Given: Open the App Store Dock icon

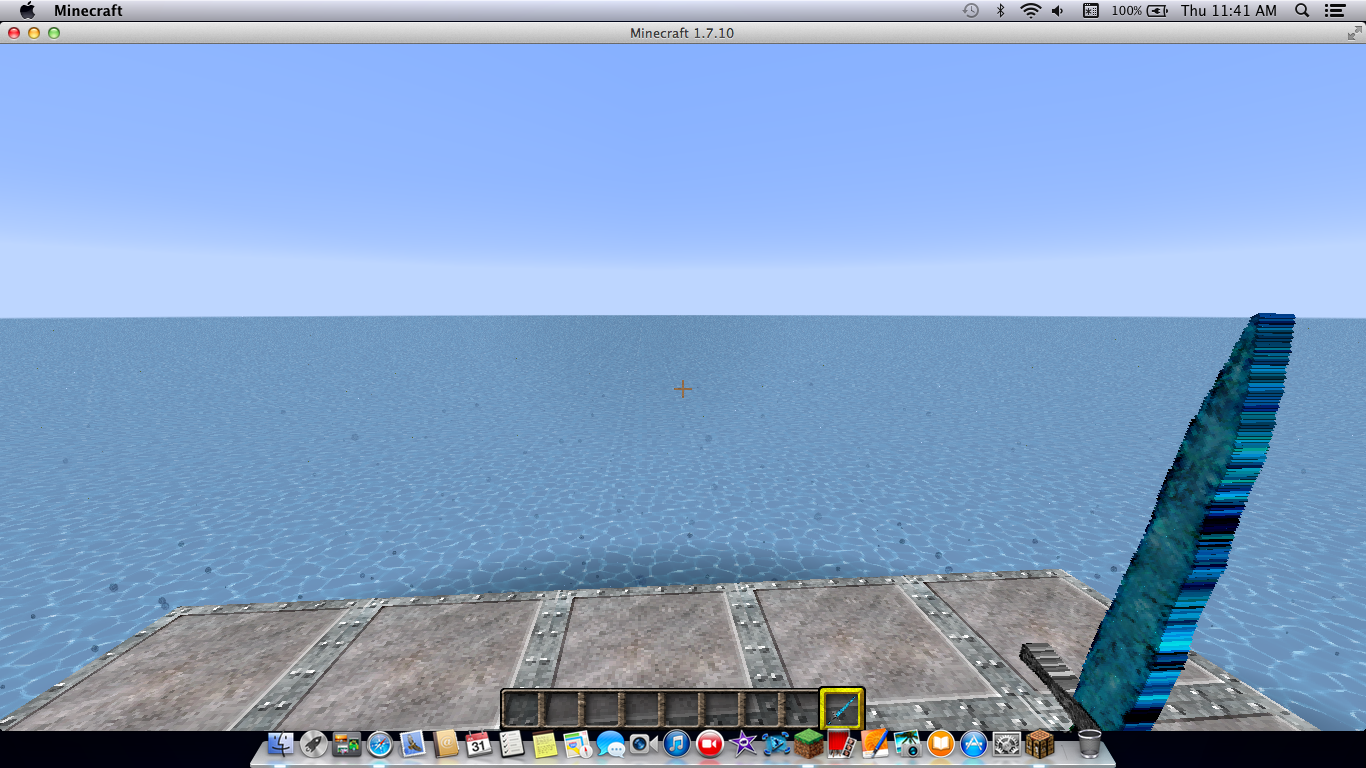Looking at the screenshot, I should (x=974, y=744).
